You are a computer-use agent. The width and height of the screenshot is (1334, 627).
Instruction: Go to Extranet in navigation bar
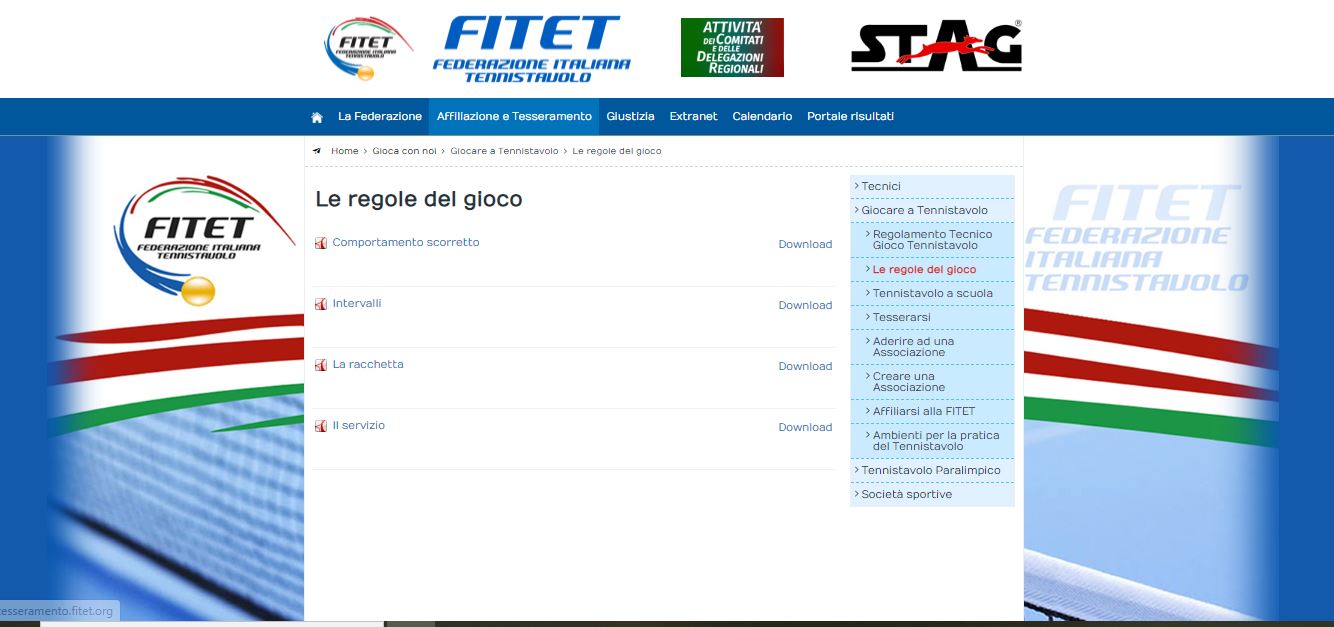coord(693,116)
